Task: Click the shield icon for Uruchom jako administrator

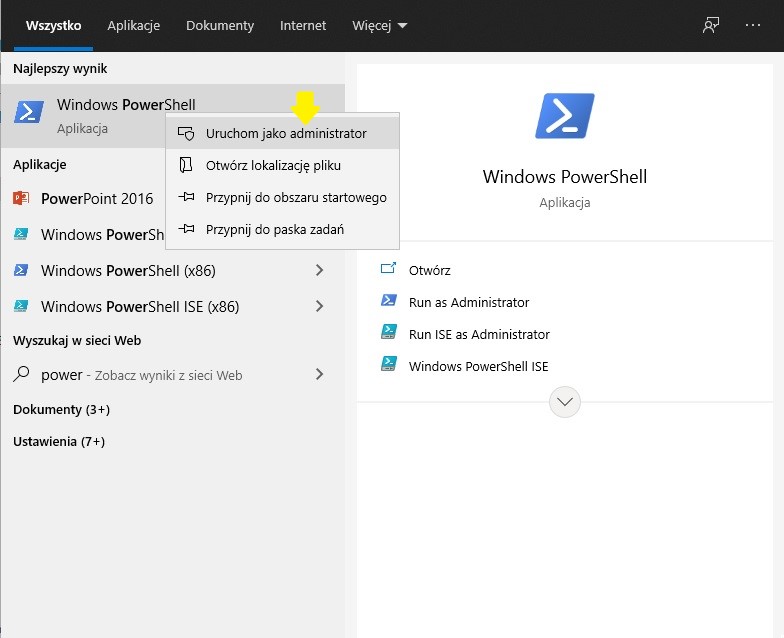Action: [185, 133]
